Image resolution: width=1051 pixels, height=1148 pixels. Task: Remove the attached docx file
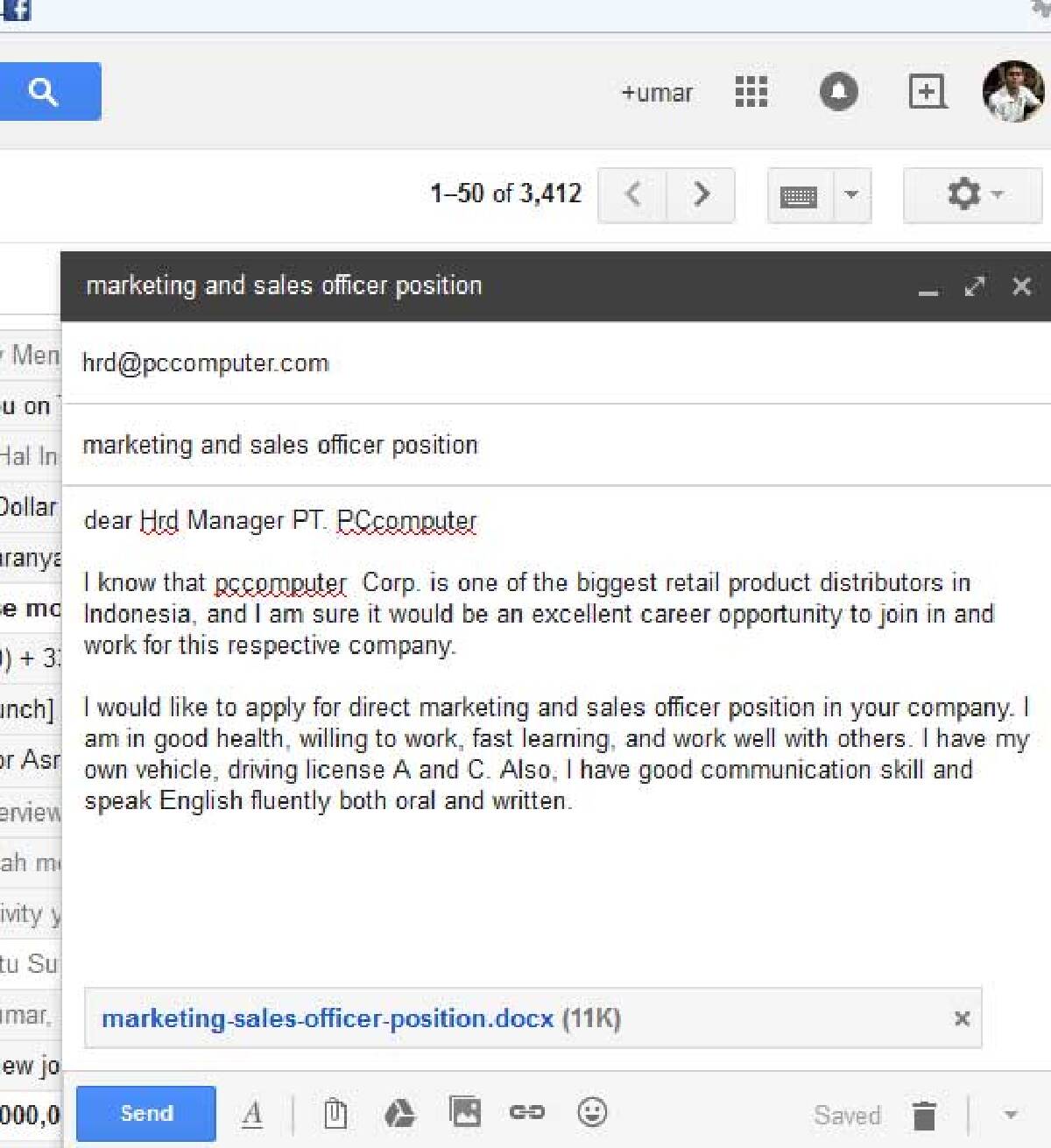pos(962,1018)
